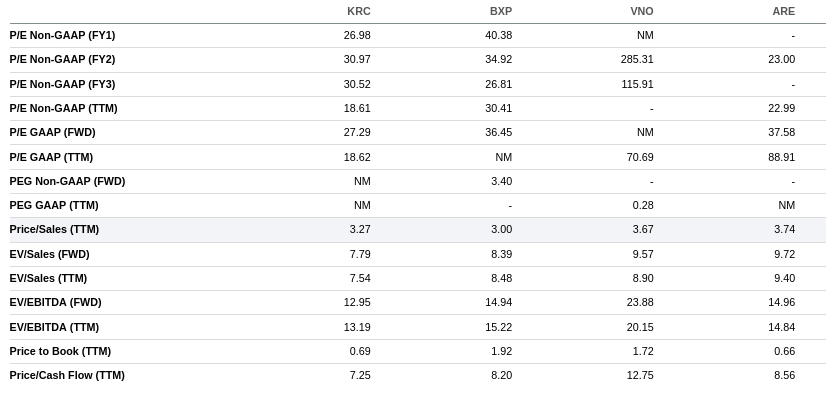Select BXP's 3.40 PEG Non-GAAP value
The image size is (826, 401).
click(x=501, y=181)
